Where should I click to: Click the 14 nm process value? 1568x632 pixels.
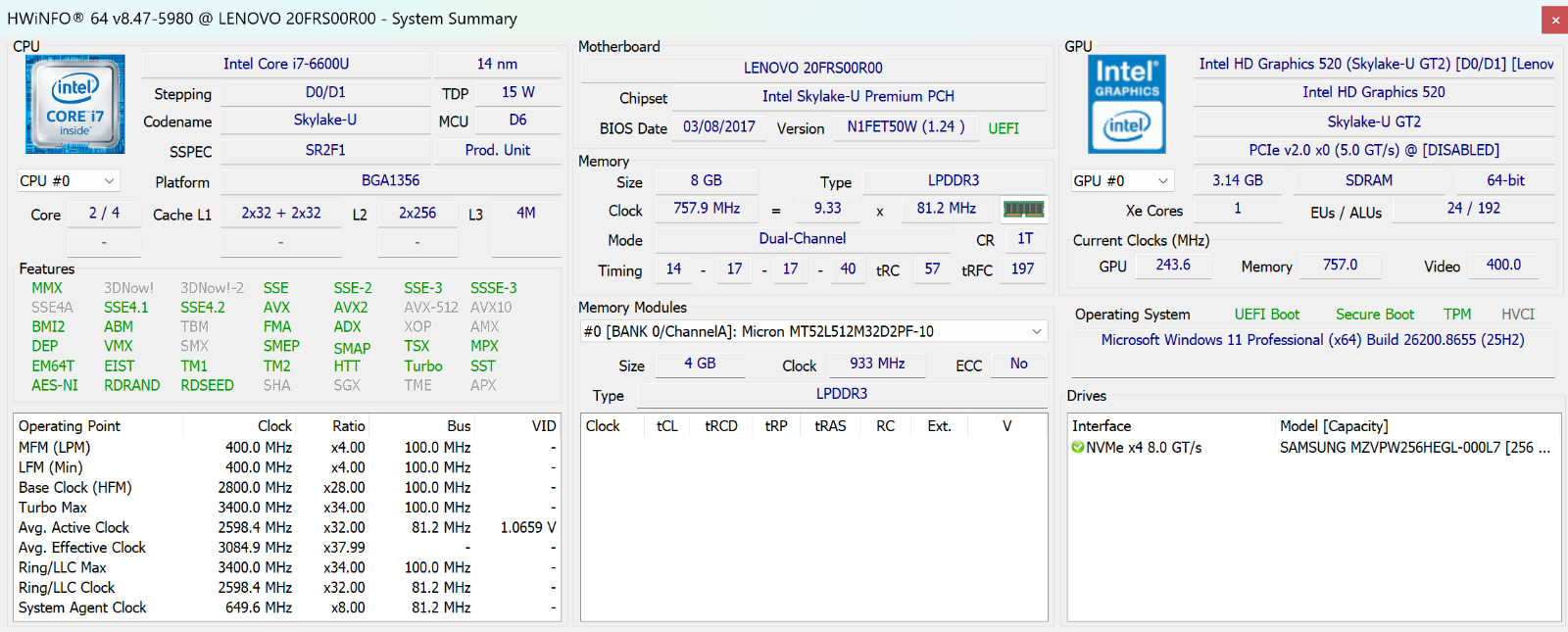coord(497,64)
